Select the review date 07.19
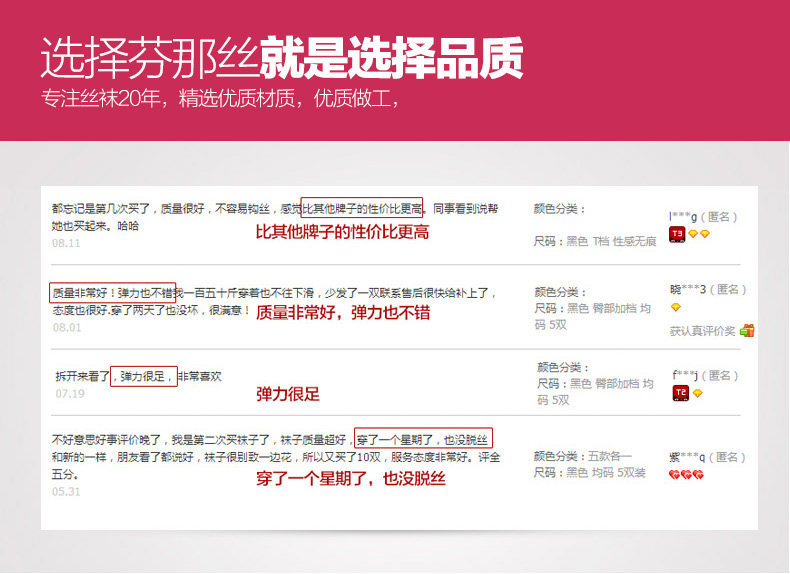The image size is (790, 574). click(70, 394)
